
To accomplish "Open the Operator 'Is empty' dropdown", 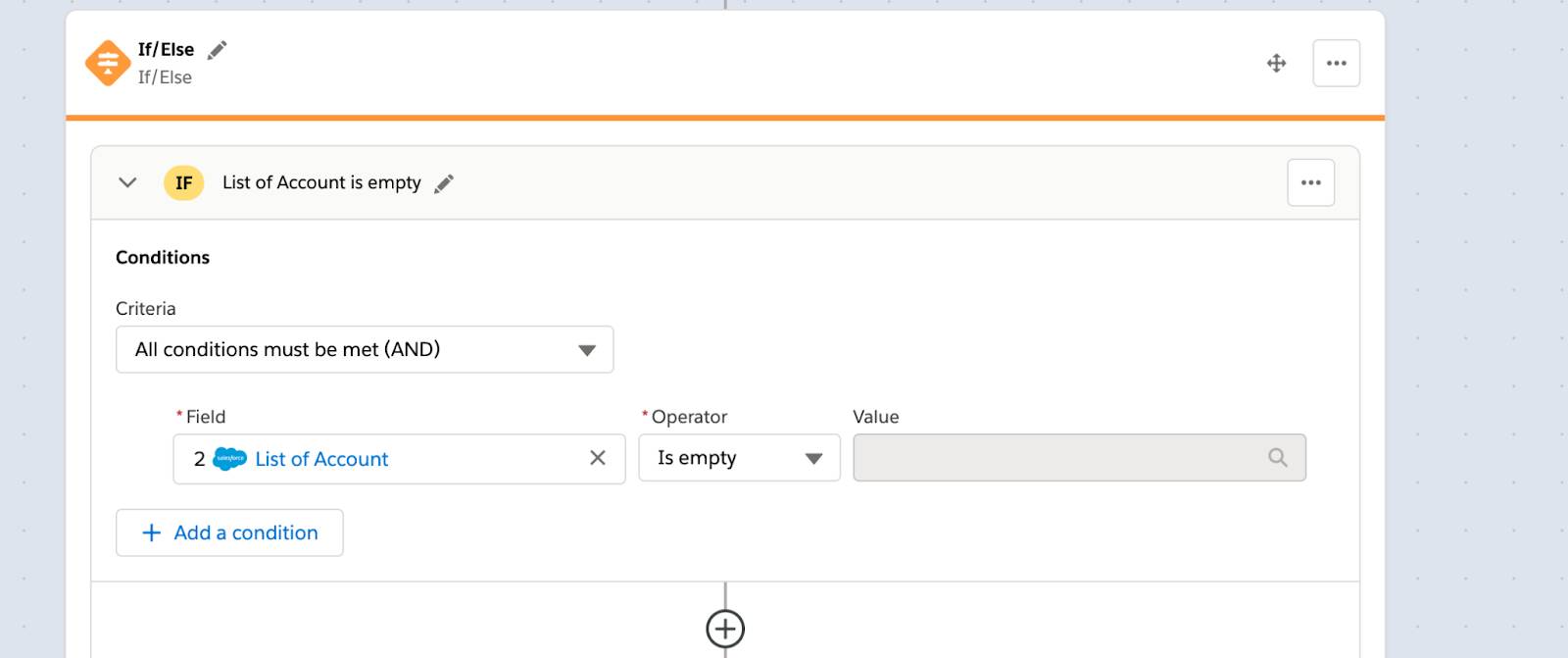I will point(739,458).
